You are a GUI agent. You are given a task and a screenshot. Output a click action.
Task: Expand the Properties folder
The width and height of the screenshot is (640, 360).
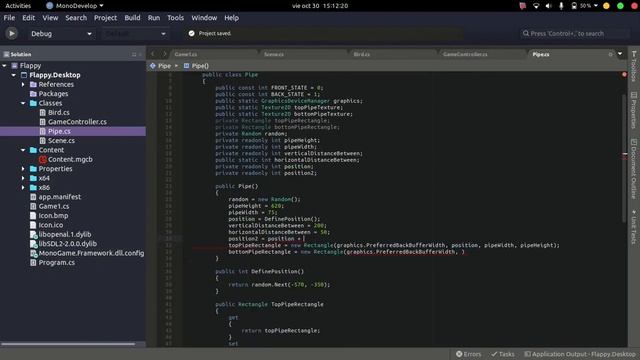(x=23, y=169)
